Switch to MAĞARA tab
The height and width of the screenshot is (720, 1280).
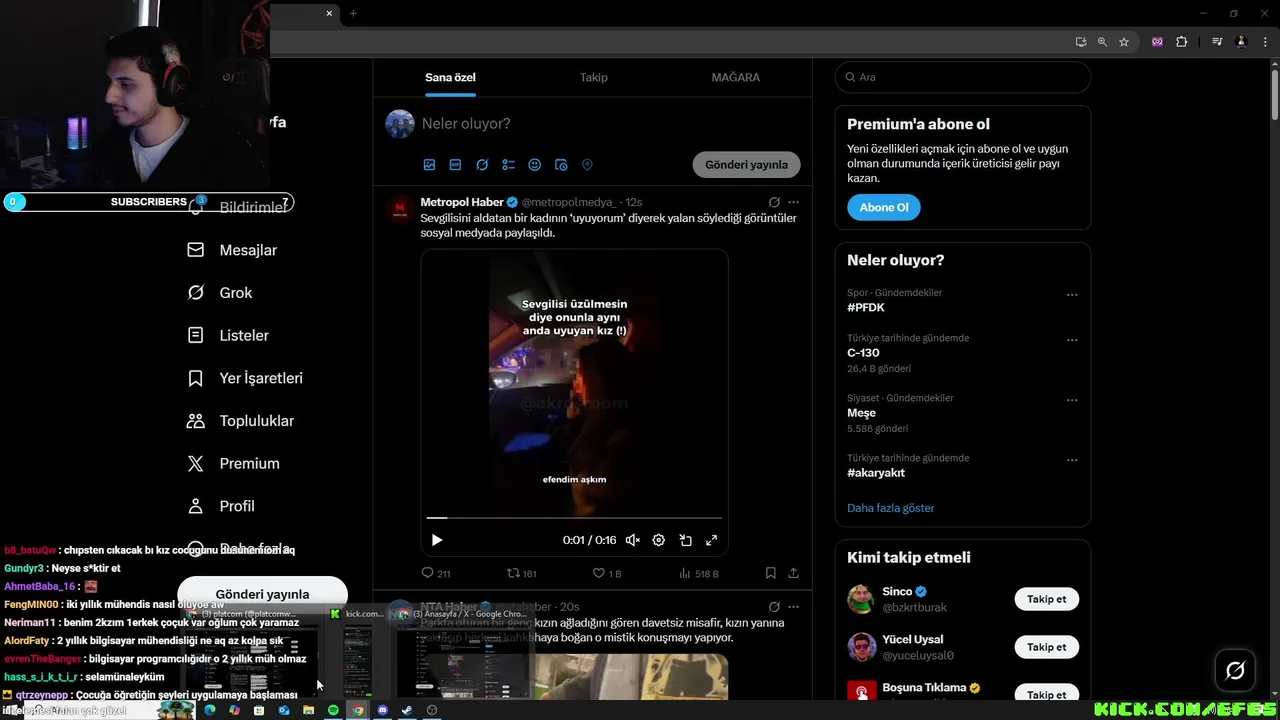click(736, 77)
